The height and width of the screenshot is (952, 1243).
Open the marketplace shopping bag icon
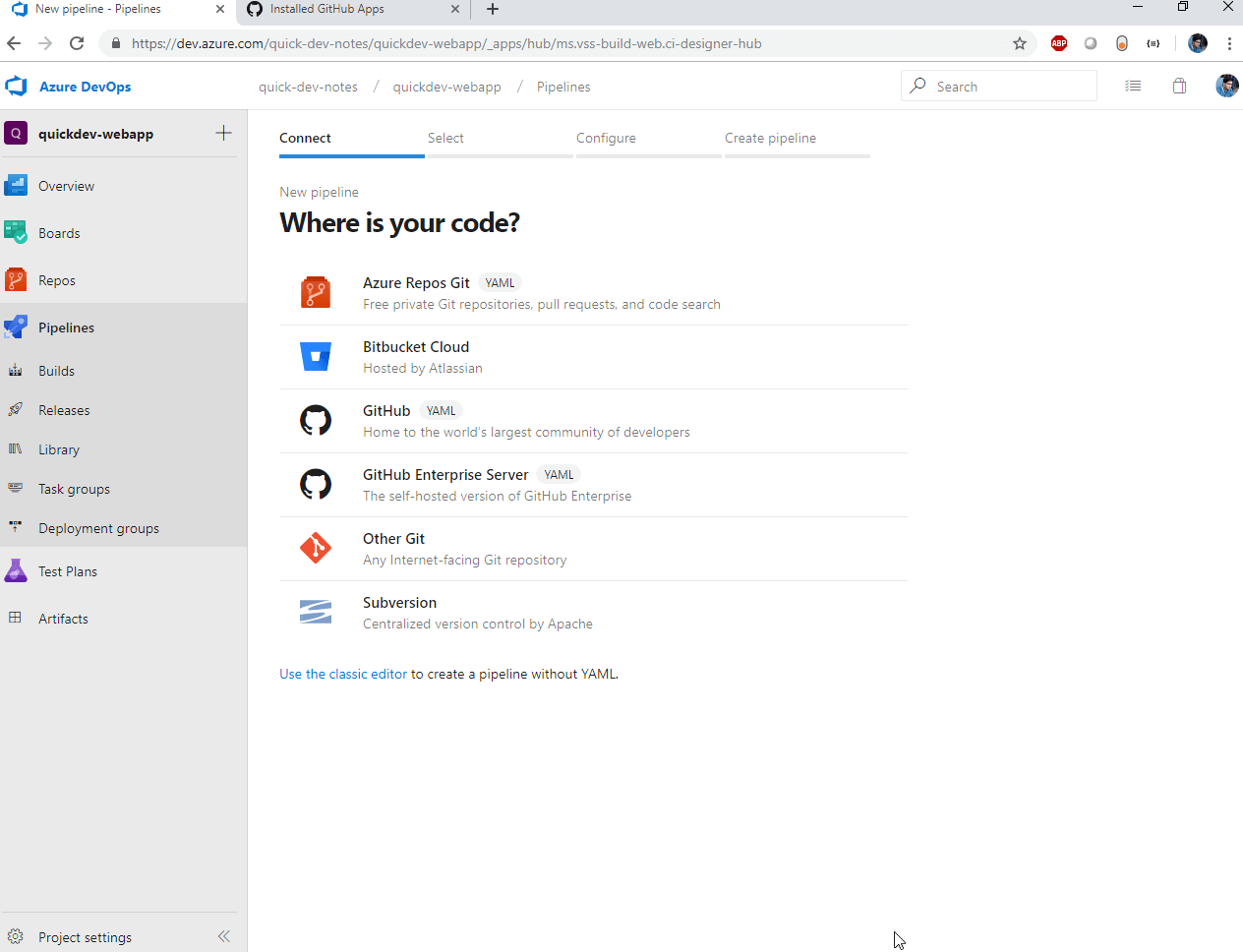[x=1179, y=86]
